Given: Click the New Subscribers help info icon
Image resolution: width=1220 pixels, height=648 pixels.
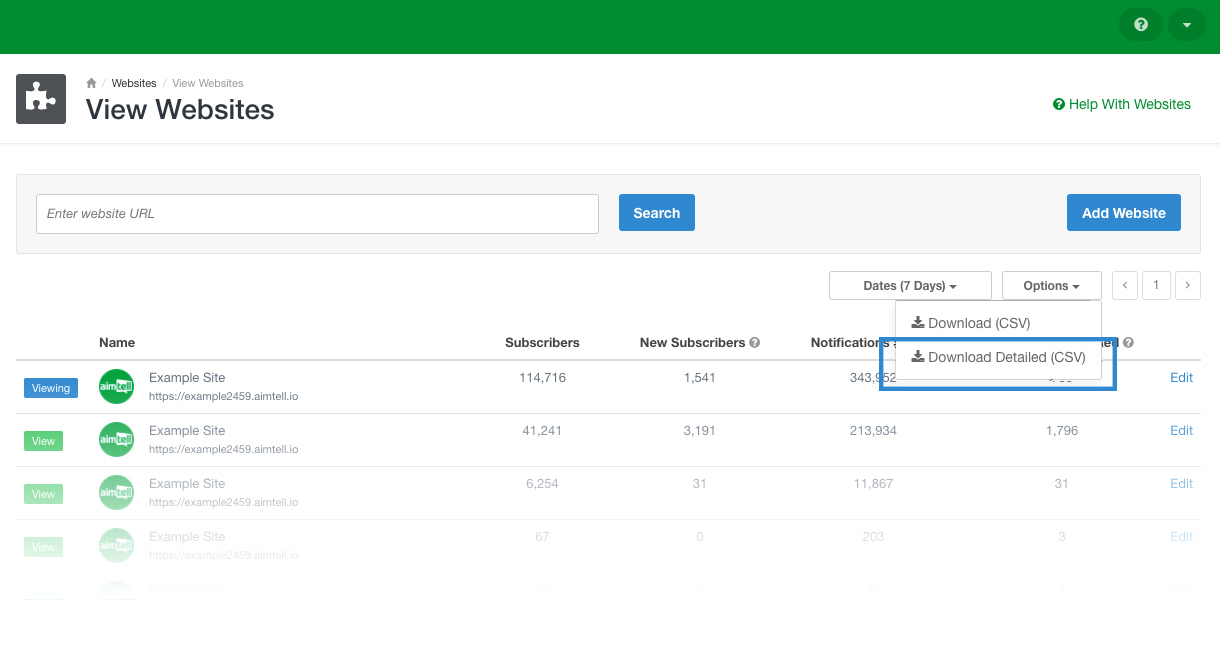Looking at the screenshot, I should coord(755,343).
